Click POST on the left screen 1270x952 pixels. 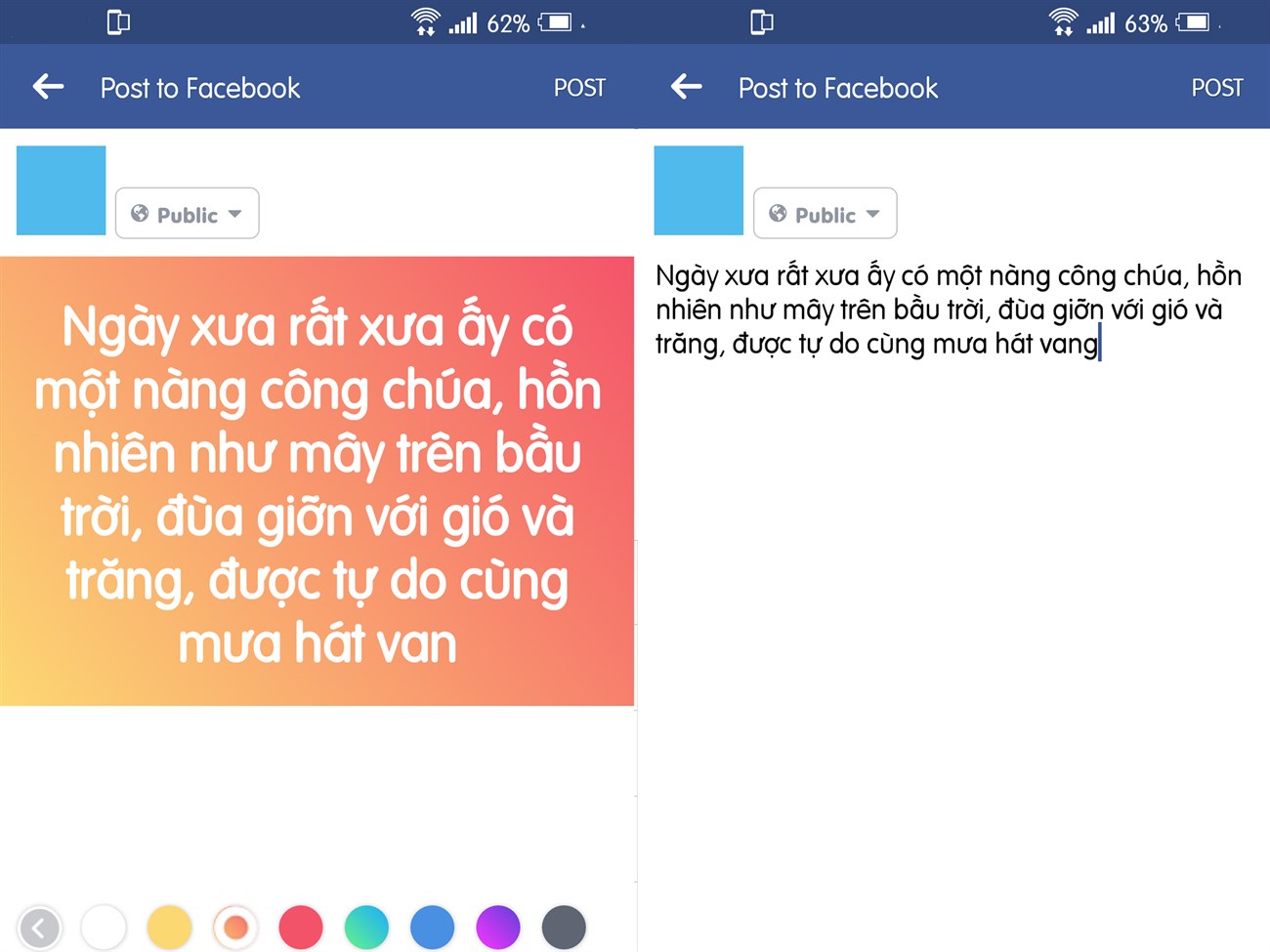click(x=579, y=88)
